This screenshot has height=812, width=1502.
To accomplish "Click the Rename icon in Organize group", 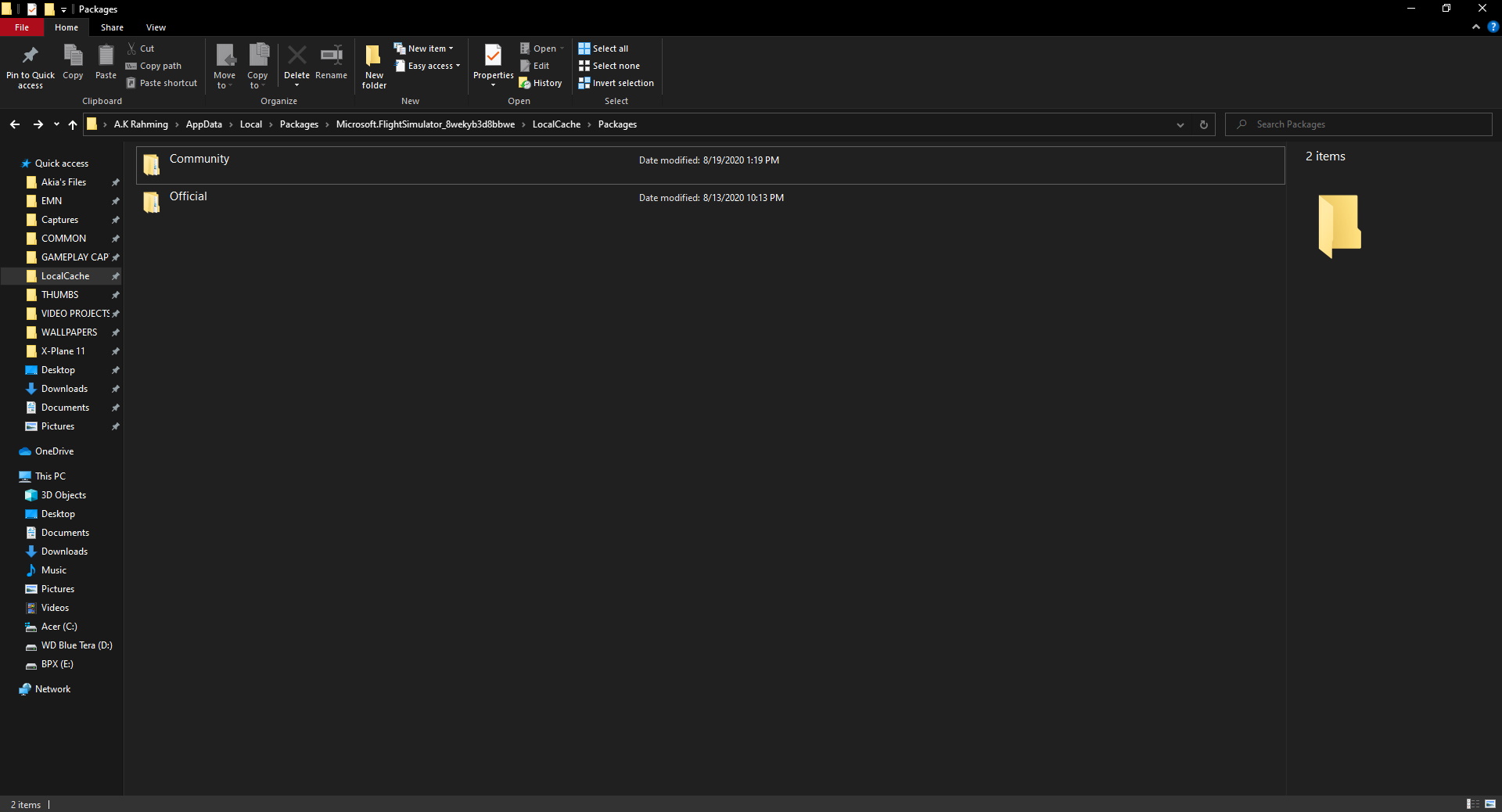I will pos(331,56).
